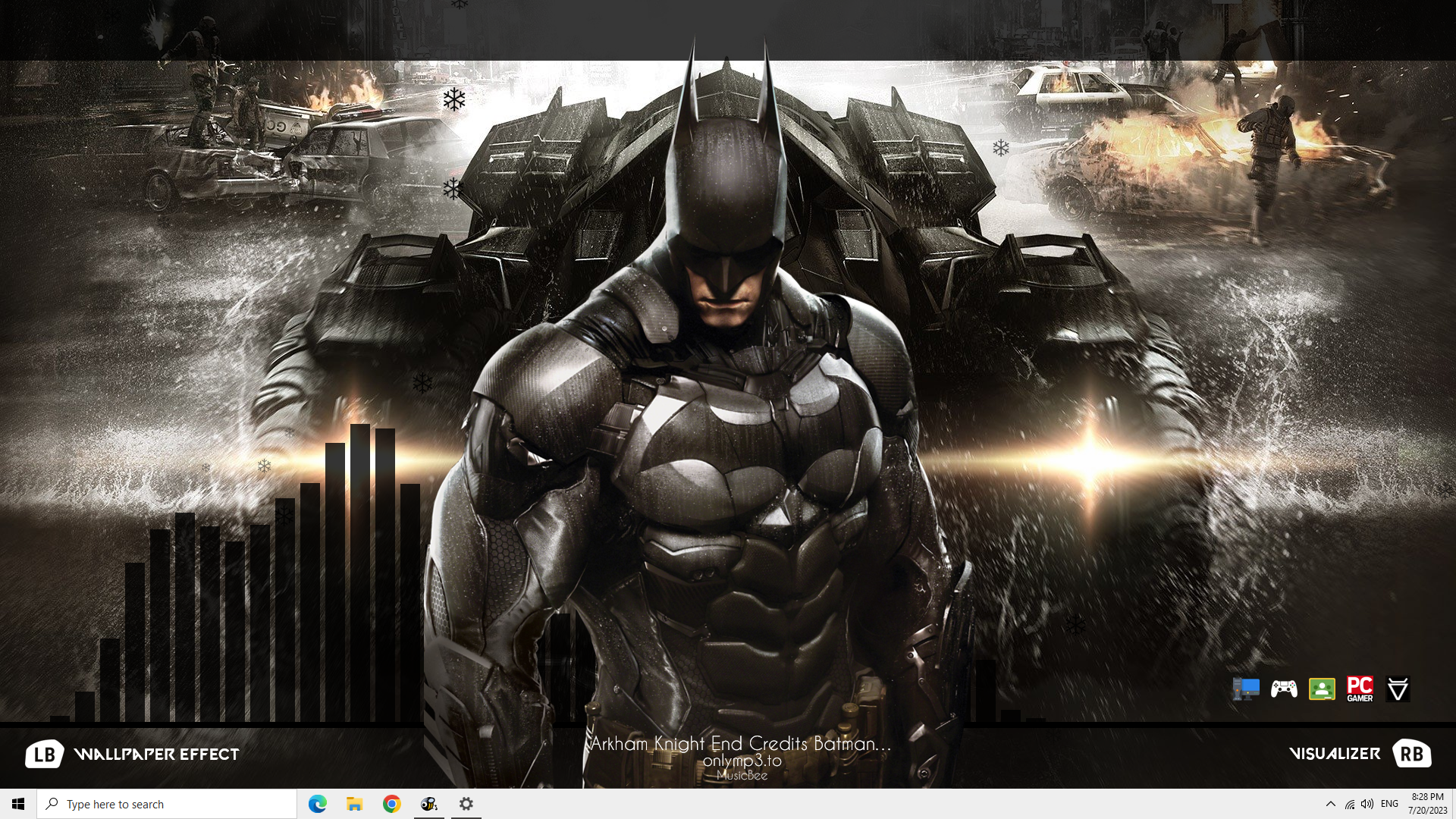Viewport: 1456px width, 819px height.
Task: Click the Show desktop strip
Action: 1454,804
